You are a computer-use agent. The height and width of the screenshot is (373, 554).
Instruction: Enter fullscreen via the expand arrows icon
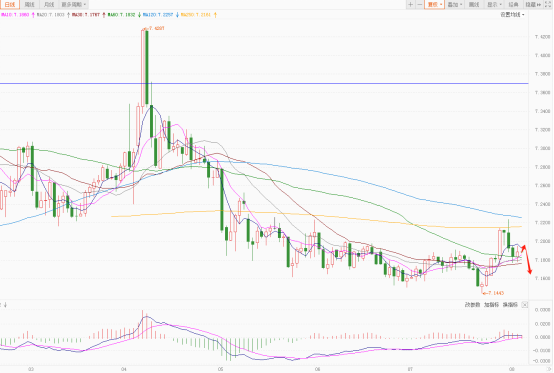(x=548, y=5)
